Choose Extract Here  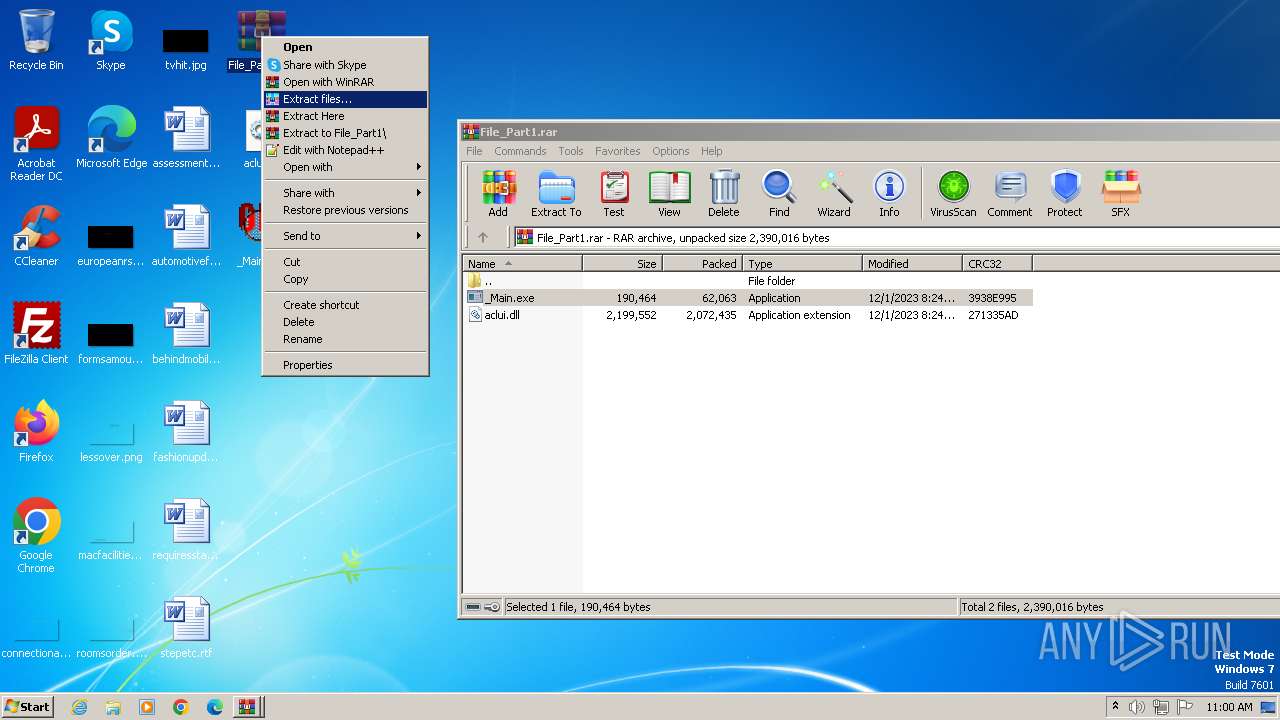[345, 116]
